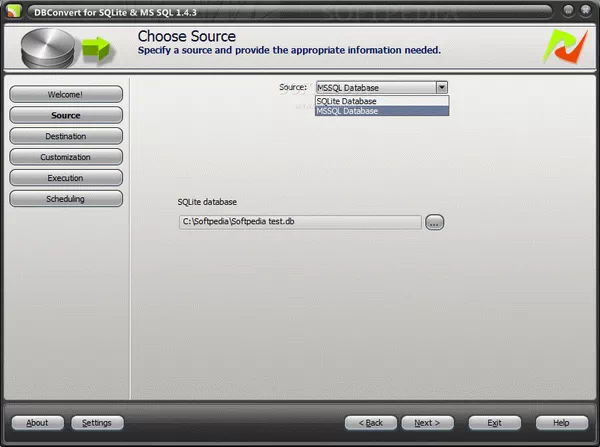This screenshot has height=447, width=600.
Task: Click the Source combo box showing MSSQL Database
Action: [382, 88]
